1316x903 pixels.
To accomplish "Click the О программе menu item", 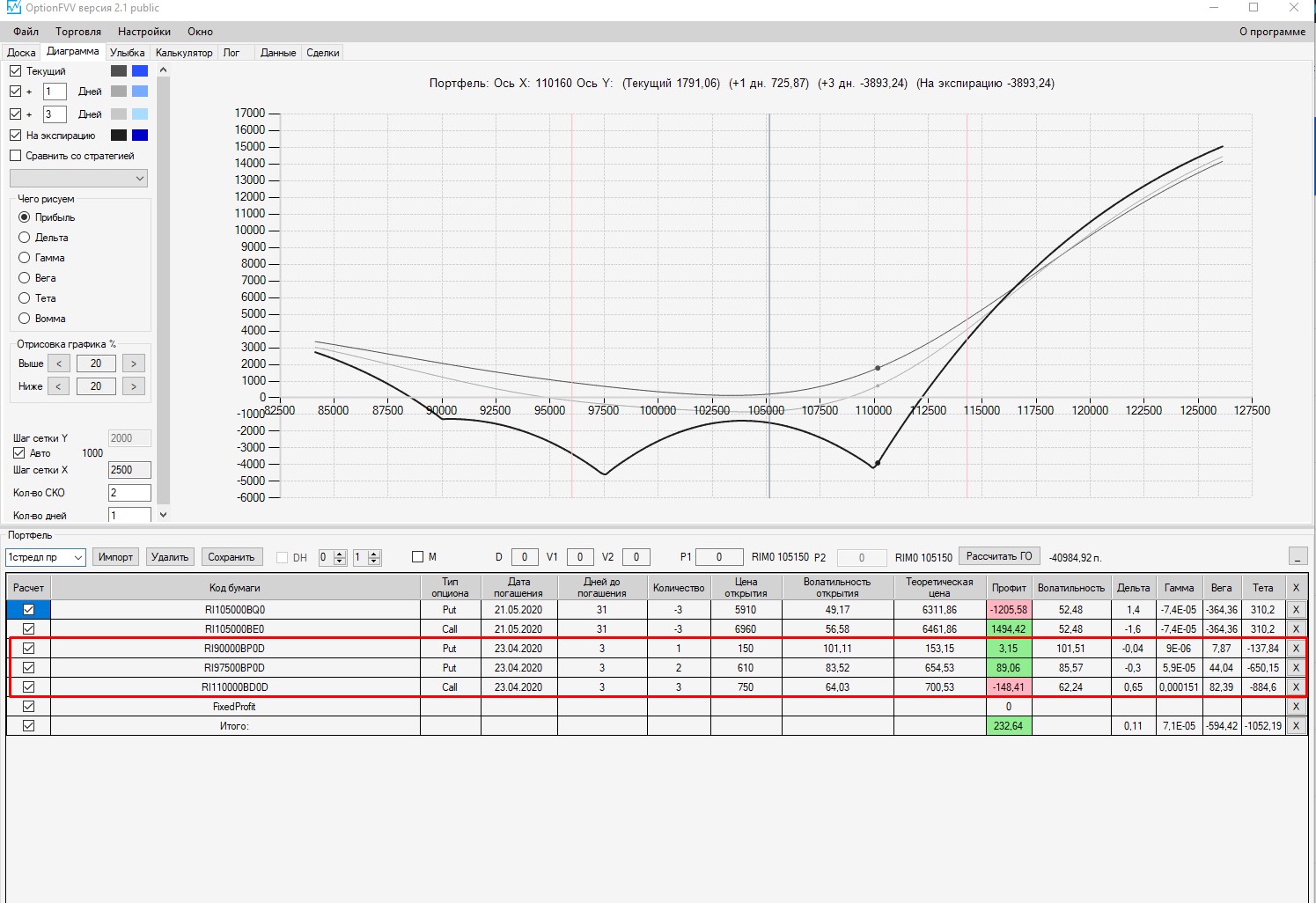I will point(1272,32).
